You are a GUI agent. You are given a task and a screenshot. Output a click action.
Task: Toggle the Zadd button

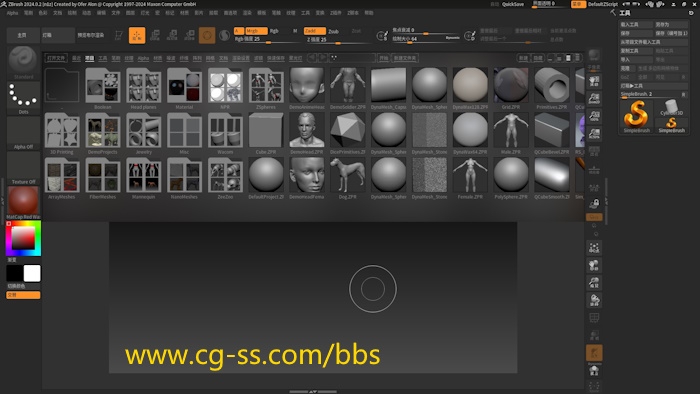[x=314, y=31]
